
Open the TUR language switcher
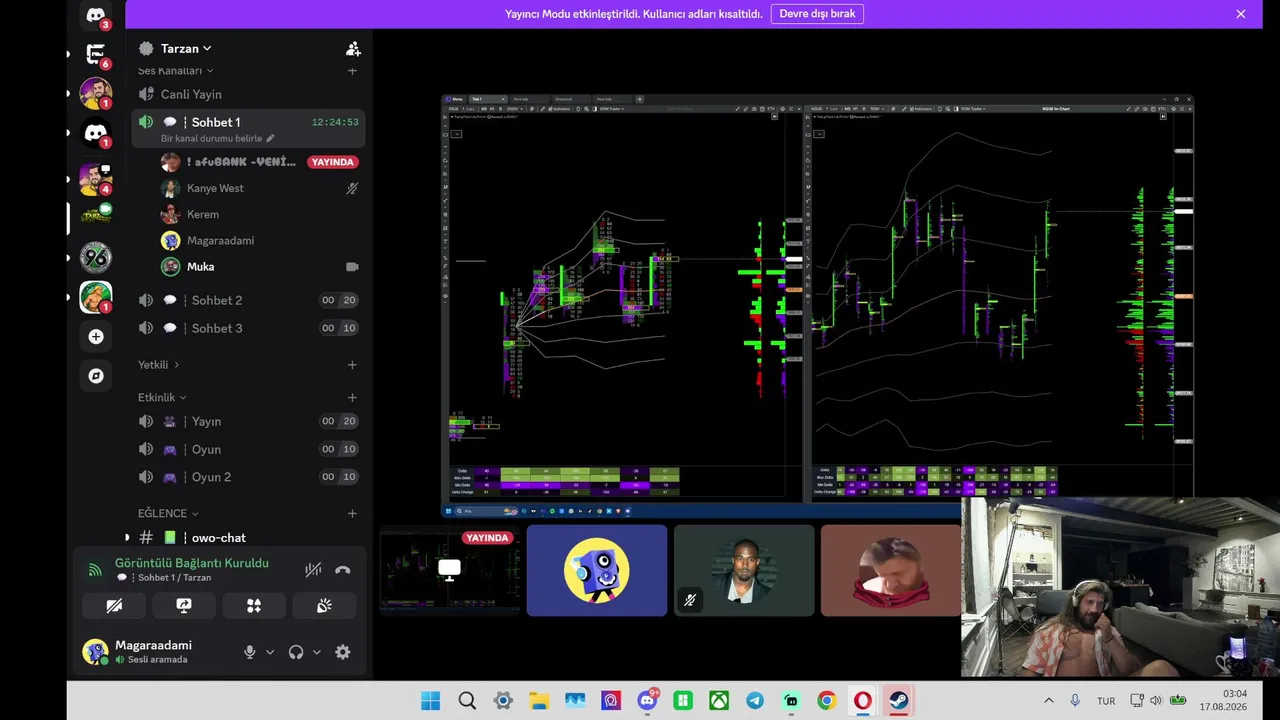click(x=1106, y=701)
